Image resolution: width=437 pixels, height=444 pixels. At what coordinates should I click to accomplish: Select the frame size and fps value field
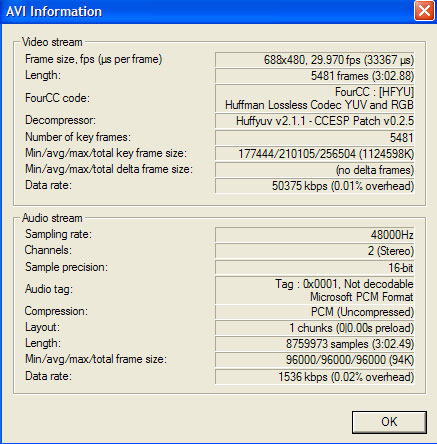(315, 60)
